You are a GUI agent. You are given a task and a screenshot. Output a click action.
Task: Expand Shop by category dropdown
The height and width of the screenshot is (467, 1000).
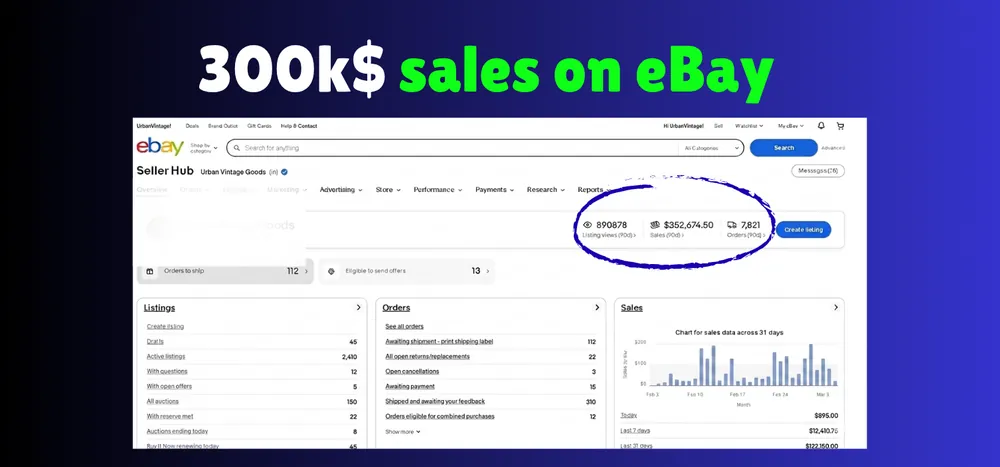203,148
